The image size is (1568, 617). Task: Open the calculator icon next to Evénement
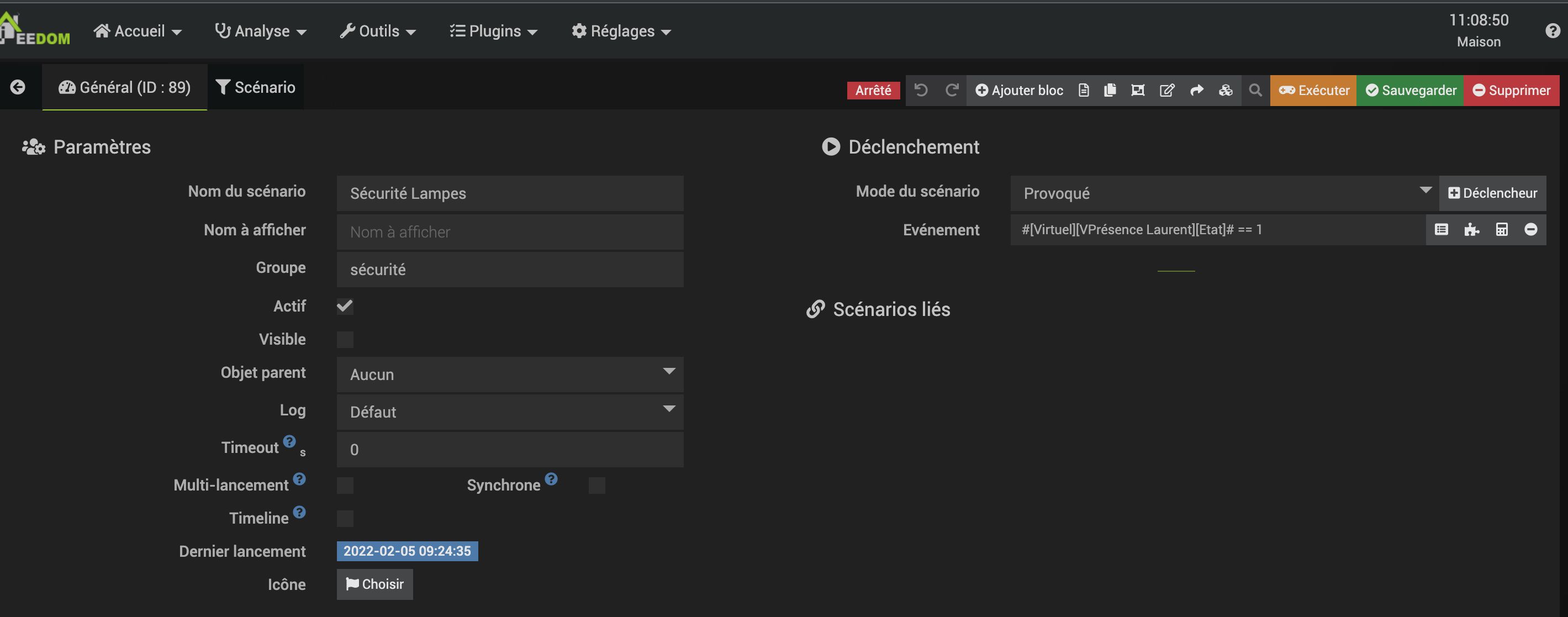[1502, 229]
